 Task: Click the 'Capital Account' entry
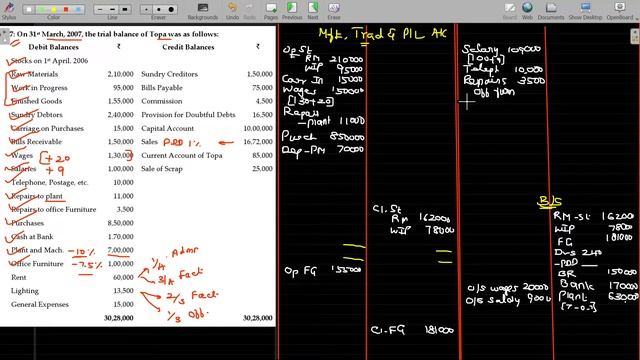pyautogui.click(x=167, y=128)
